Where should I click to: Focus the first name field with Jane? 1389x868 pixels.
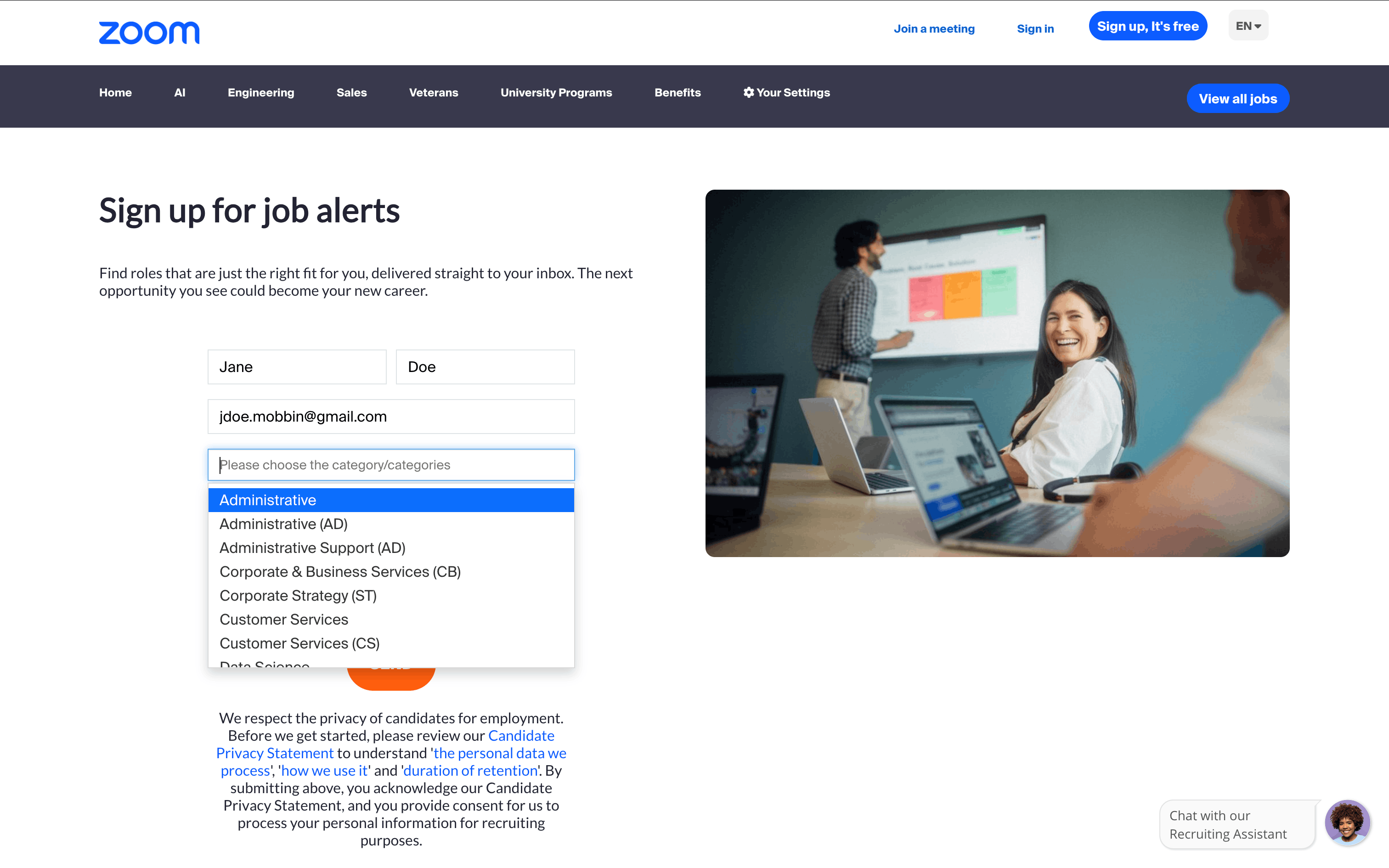click(x=296, y=367)
